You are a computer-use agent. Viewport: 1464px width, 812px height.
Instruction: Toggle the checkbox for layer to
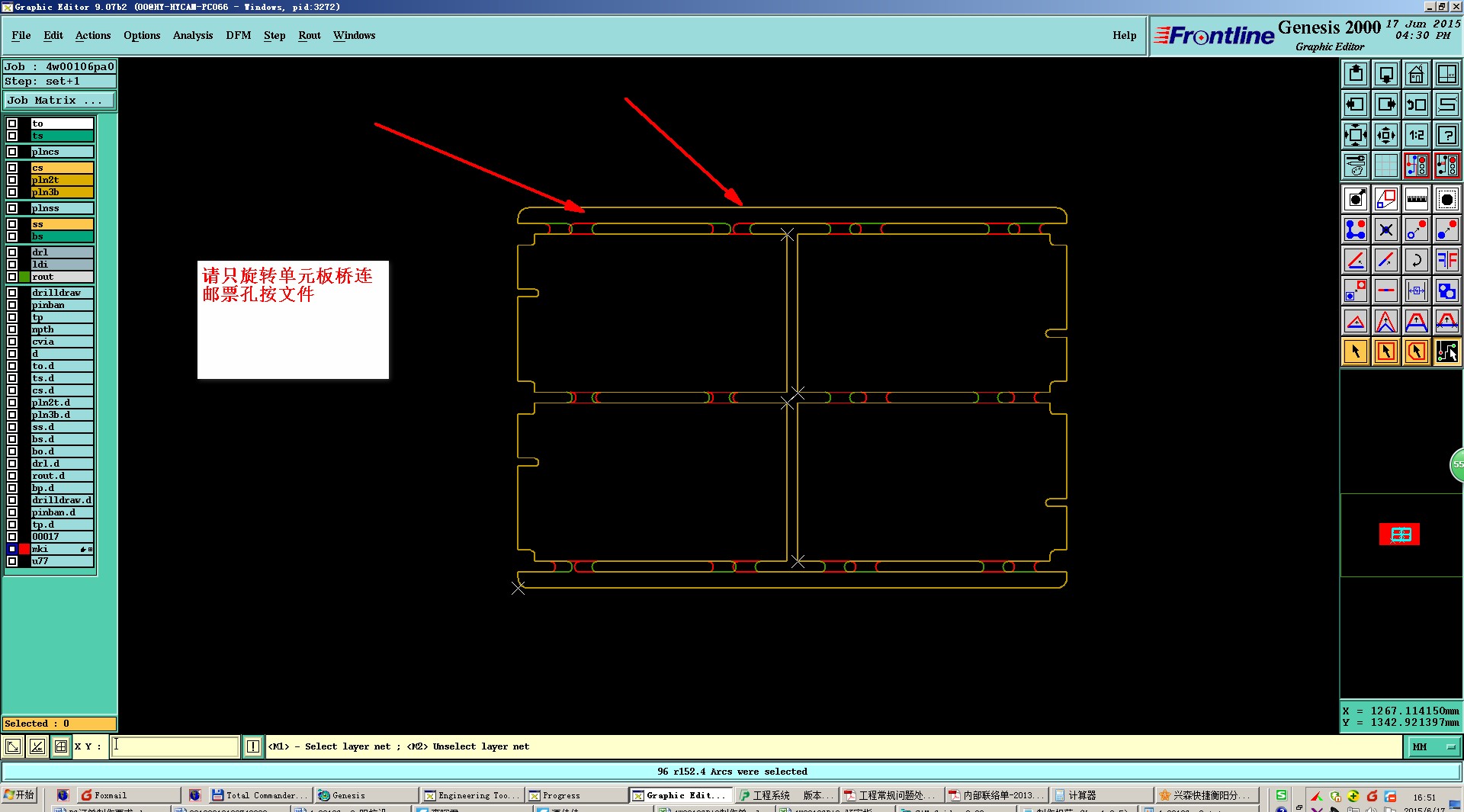click(12, 124)
